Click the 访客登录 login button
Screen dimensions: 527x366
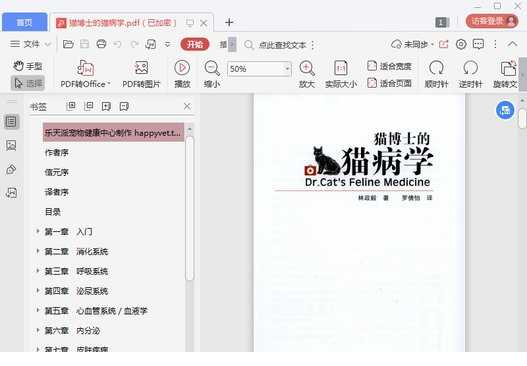[x=492, y=21]
